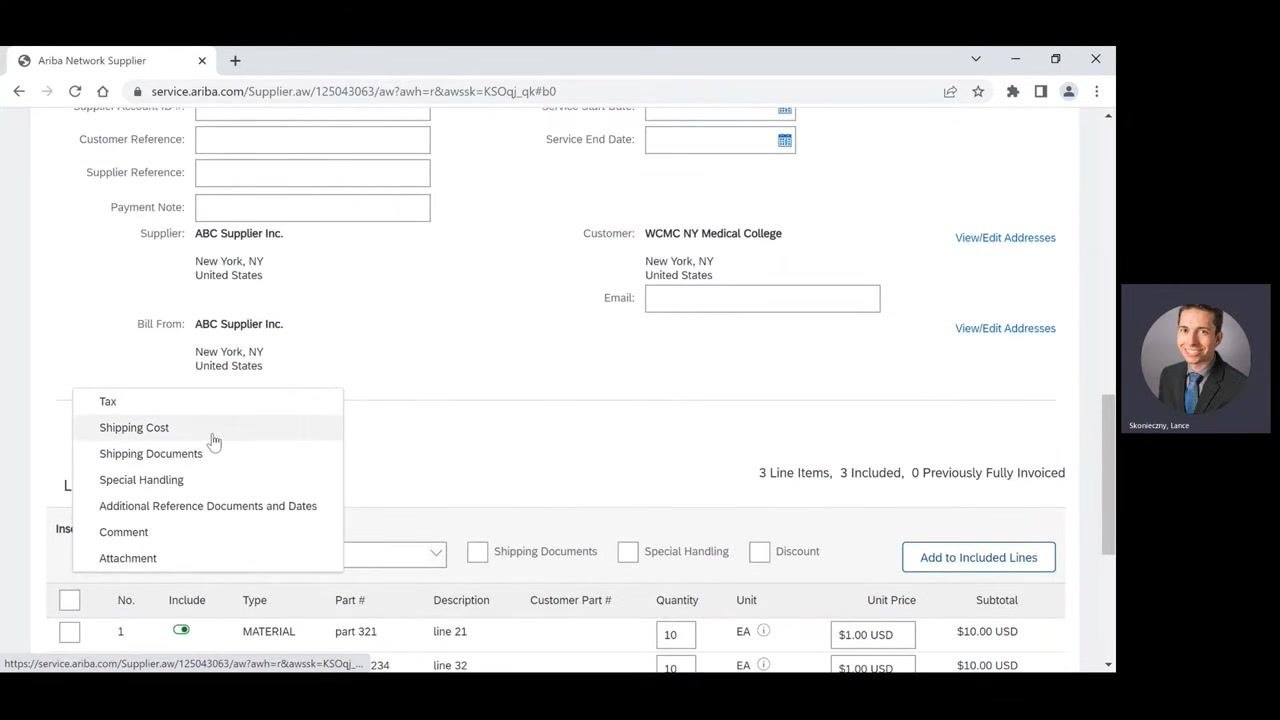Click the browser back arrow
Image resolution: width=1280 pixels, height=720 pixels.
click(x=19, y=91)
